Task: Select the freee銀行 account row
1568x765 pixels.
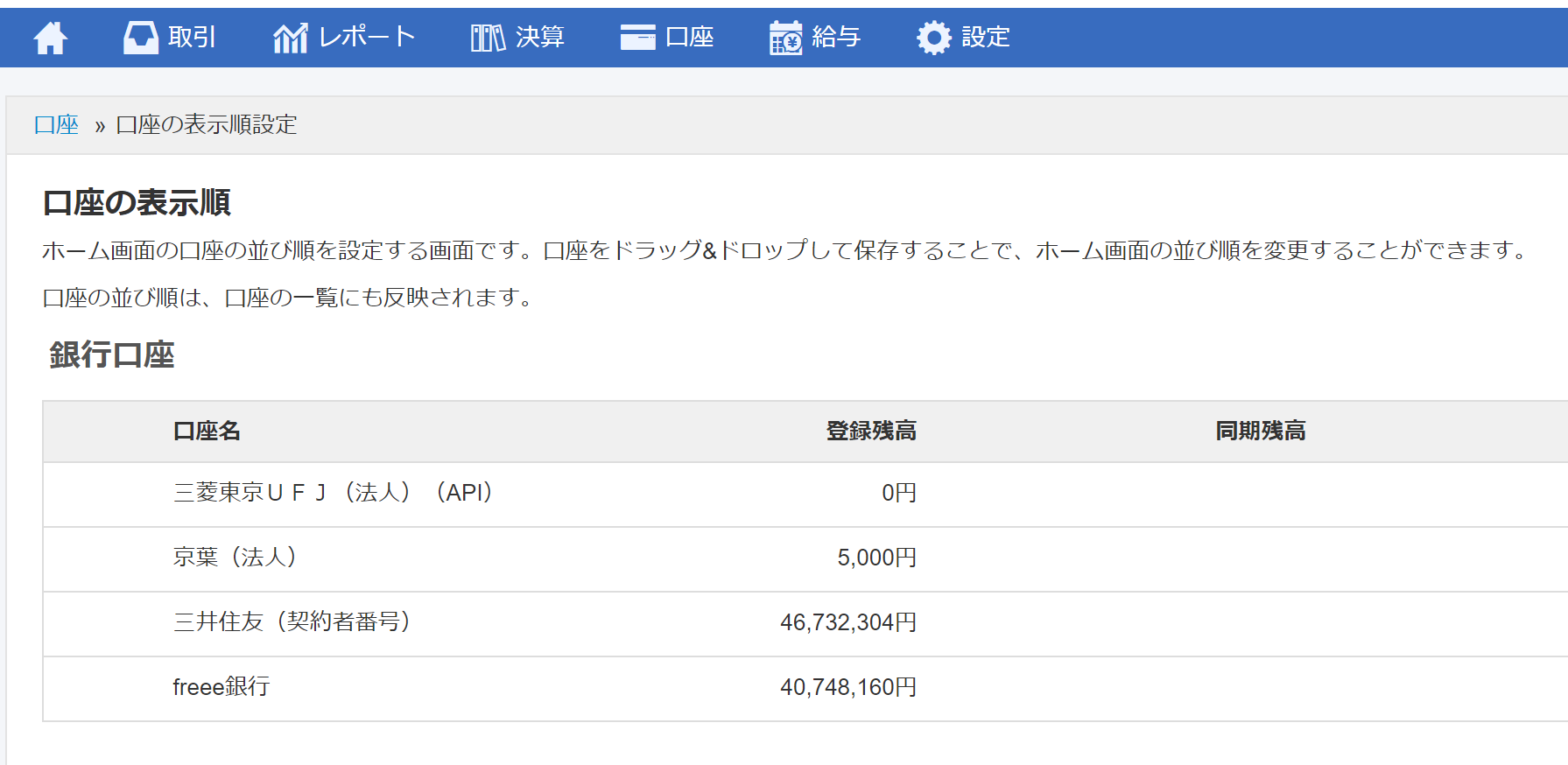Action: (805, 689)
